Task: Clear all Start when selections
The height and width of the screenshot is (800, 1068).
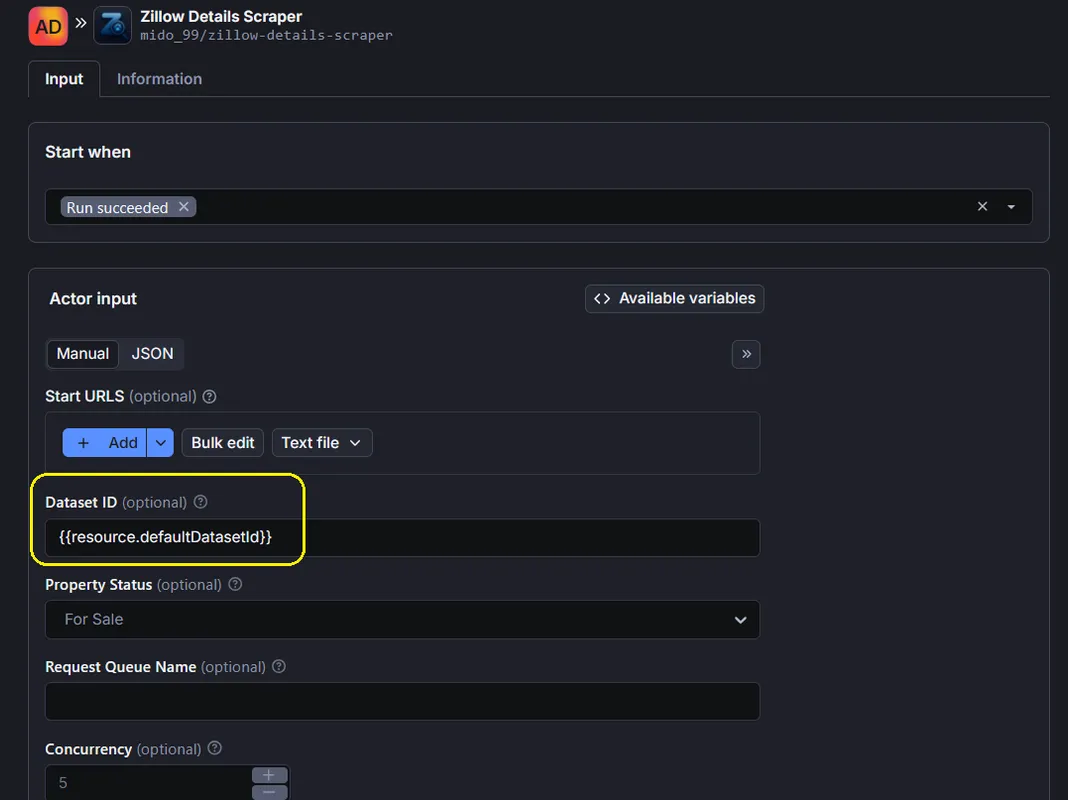Action: pyautogui.click(x=982, y=206)
